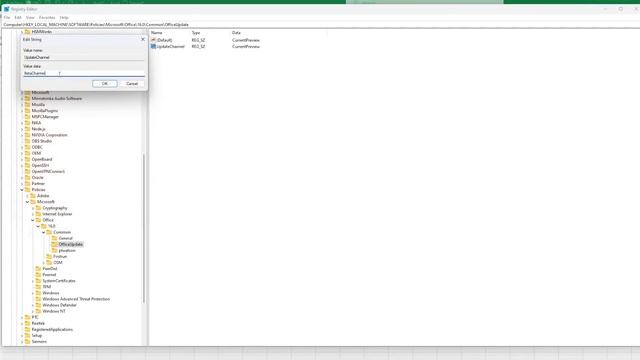Viewport: 640px width, 360px height.
Task: Click the ODBC folder icon
Action: [27, 147]
